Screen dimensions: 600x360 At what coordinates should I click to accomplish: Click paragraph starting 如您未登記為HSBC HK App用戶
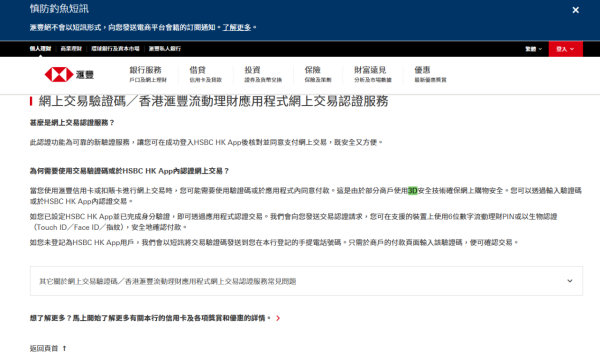coord(274,243)
